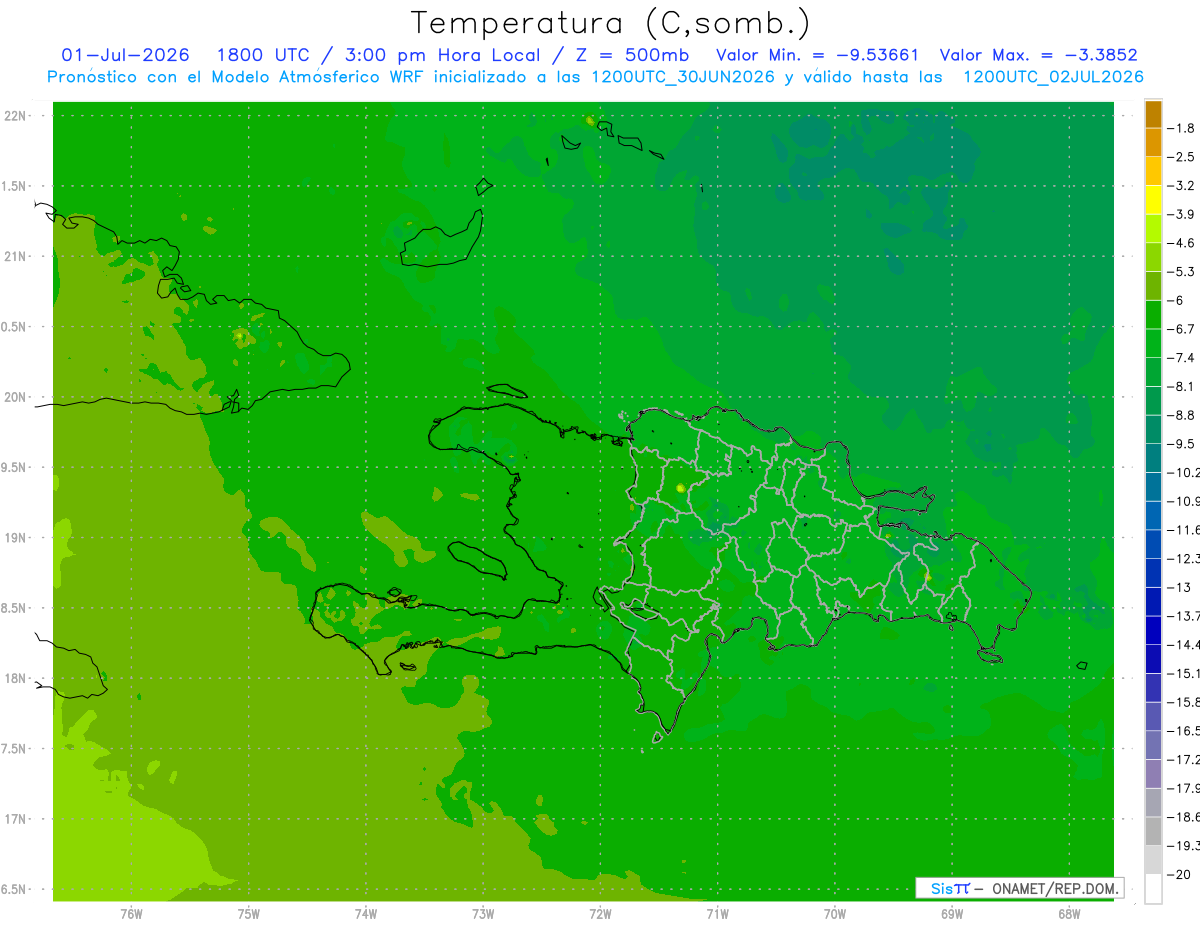Screen dimensions: 1200x927
Task: Click the valid-until stamp "1200UTC_02JUL2026"
Action: coord(1053,77)
